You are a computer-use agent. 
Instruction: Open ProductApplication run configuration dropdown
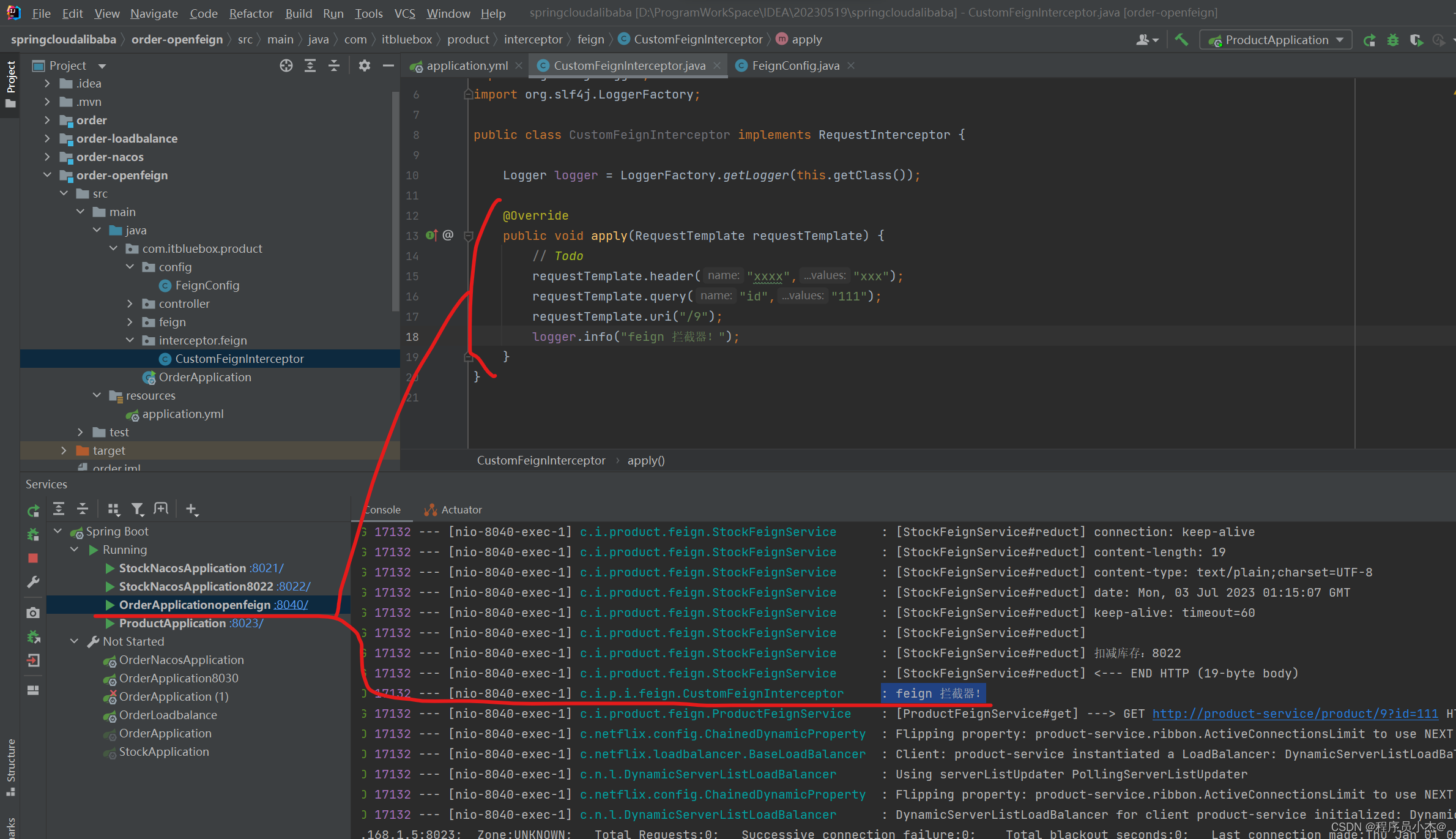coord(1276,40)
